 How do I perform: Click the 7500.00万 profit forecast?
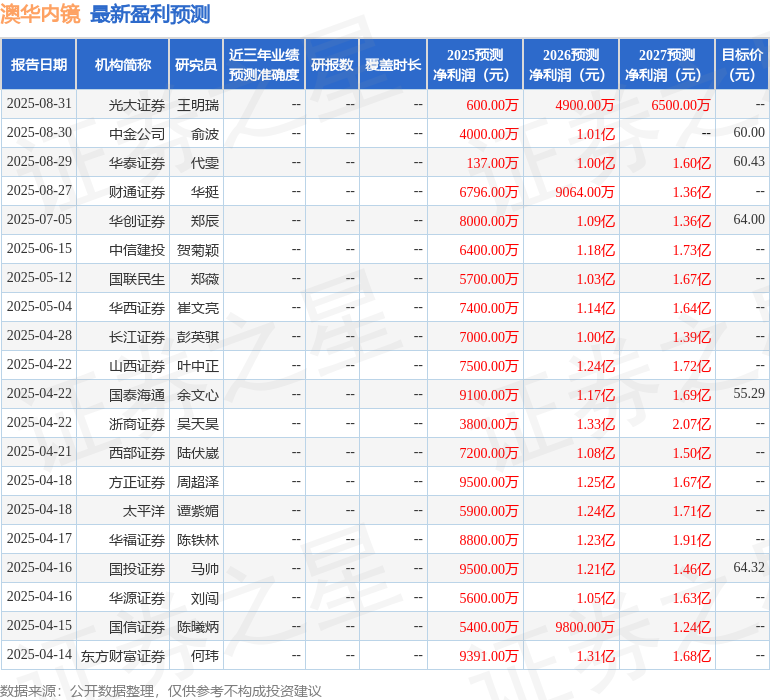pos(489,366)
